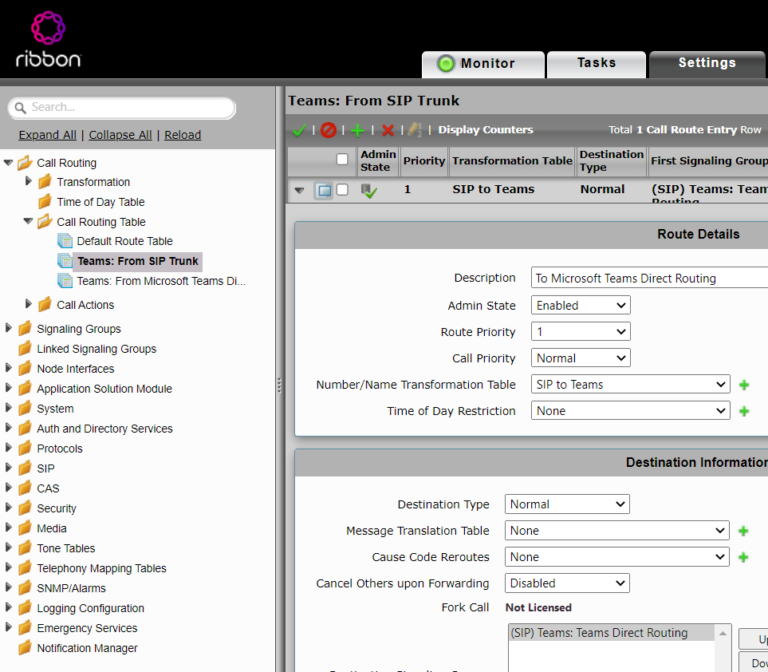Add a new Time of Day Restriction
768x672 pixels.
[x=744, y=411]
